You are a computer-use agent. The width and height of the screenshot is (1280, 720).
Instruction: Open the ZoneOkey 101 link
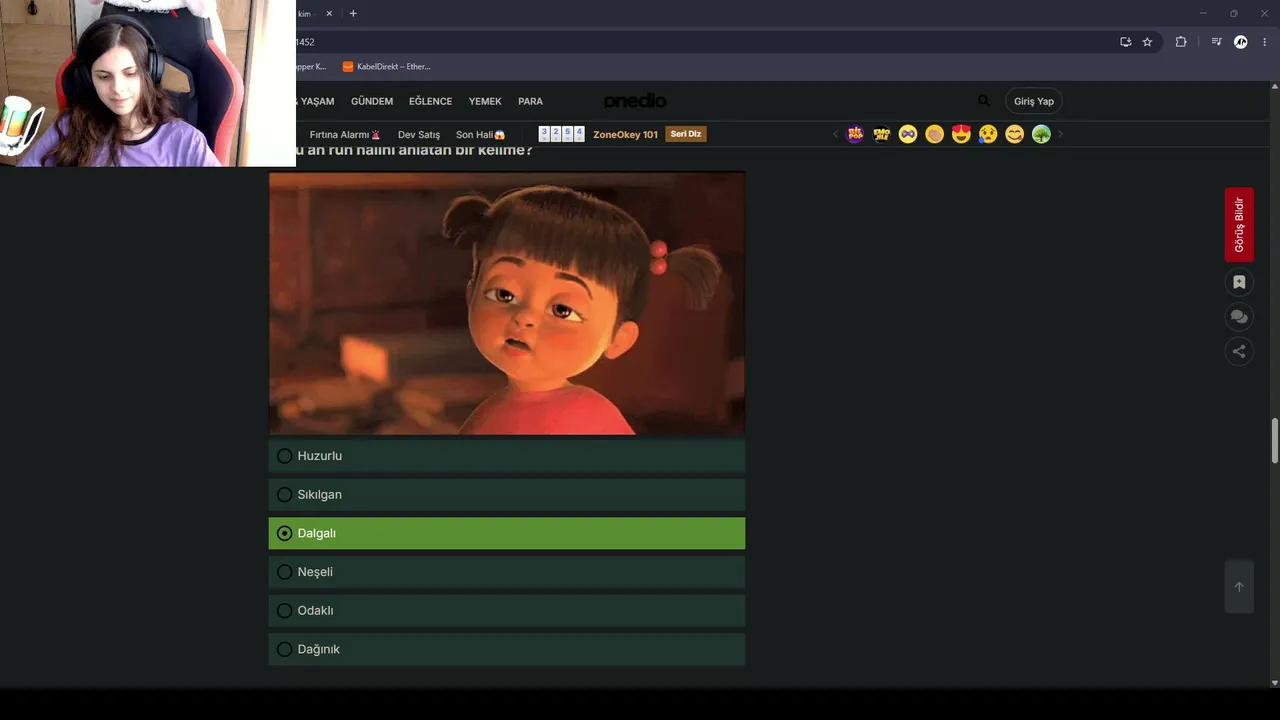pos(625,135)
